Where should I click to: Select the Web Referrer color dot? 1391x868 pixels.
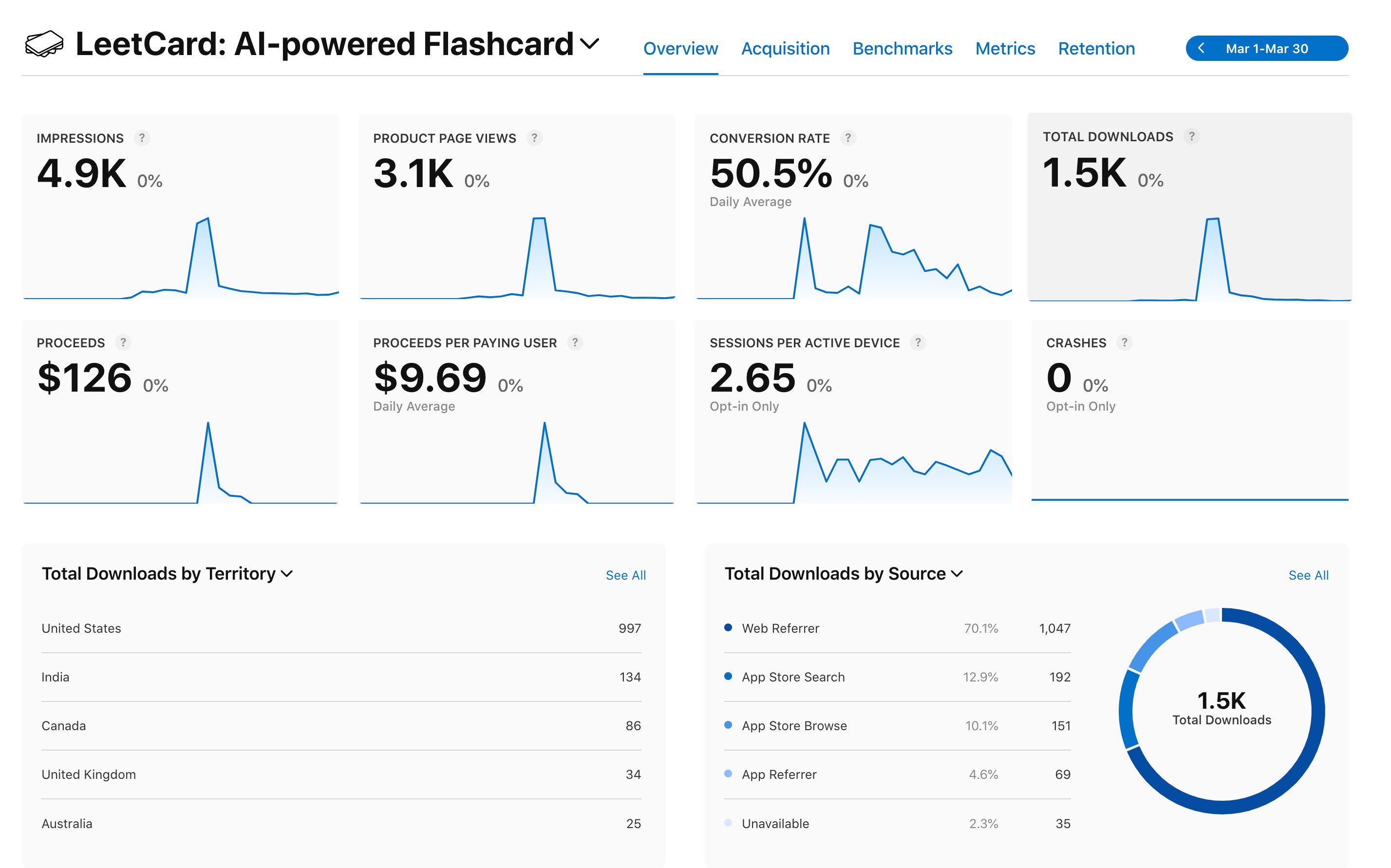point(728,627)
